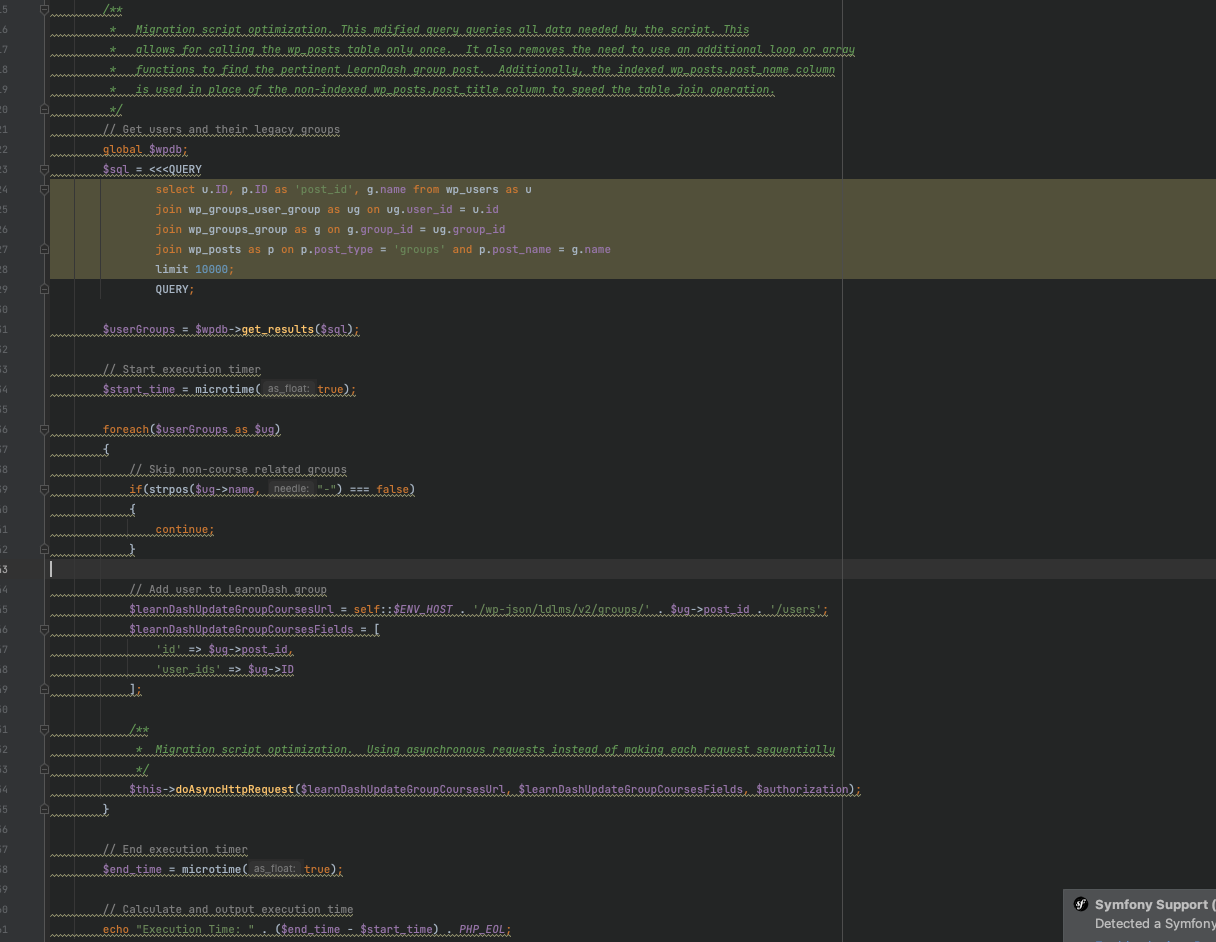The image size is (1216, 942).
Task: Collapse the foreach($userGroups) loop fold
Action: pos(44,429)
